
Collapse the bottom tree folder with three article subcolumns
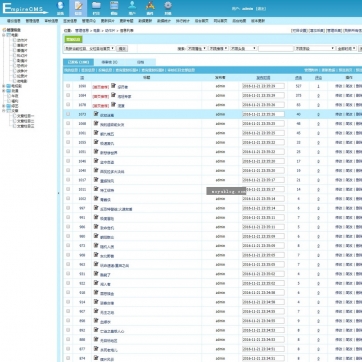pyautogui.click(x=4, y=111)
